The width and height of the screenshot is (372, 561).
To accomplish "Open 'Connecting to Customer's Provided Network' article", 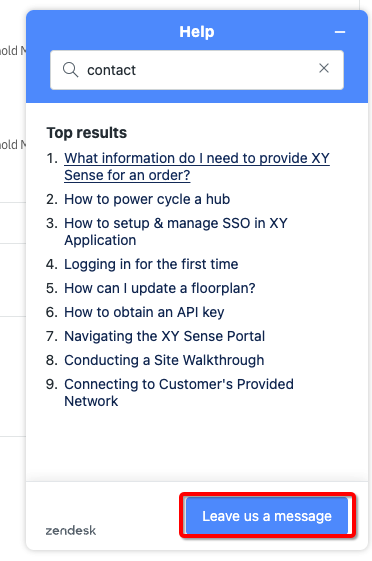I will pyautogui.click(x=179, y=392).
